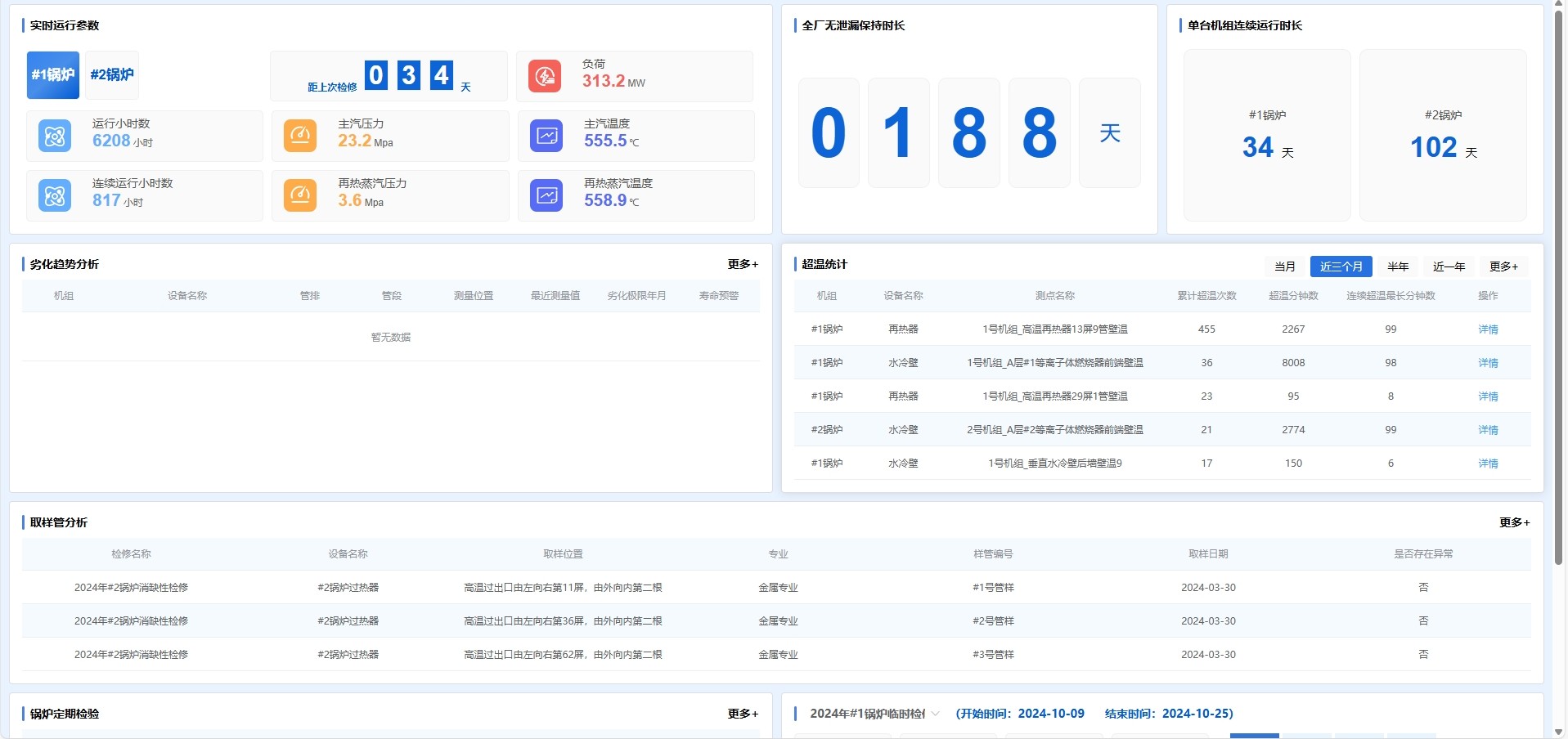Viewport: 1568px width, 739px height.
Task: Click the 8008 overtemp minutes cell
Action: (1293, 363)
